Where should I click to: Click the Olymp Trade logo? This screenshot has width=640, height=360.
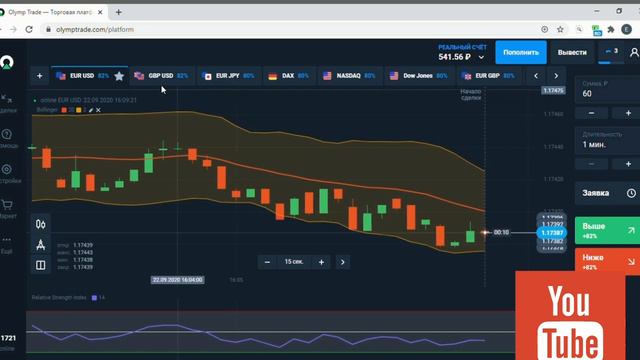tap(7, 62)
